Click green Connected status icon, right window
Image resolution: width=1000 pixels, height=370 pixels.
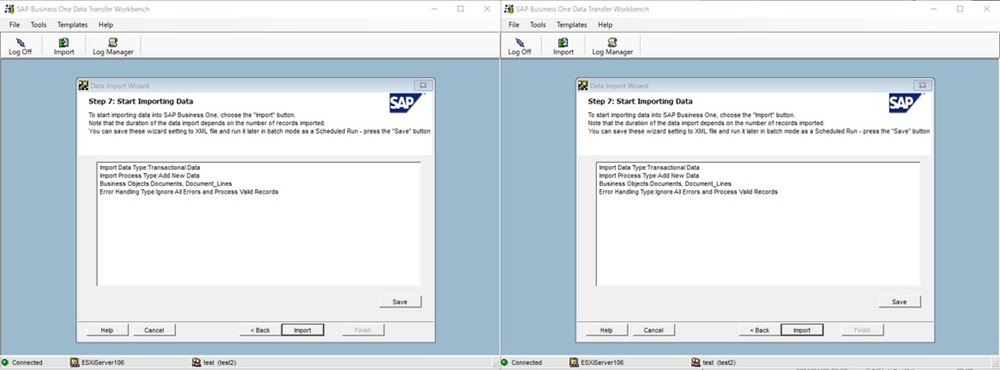click(504, 362)
